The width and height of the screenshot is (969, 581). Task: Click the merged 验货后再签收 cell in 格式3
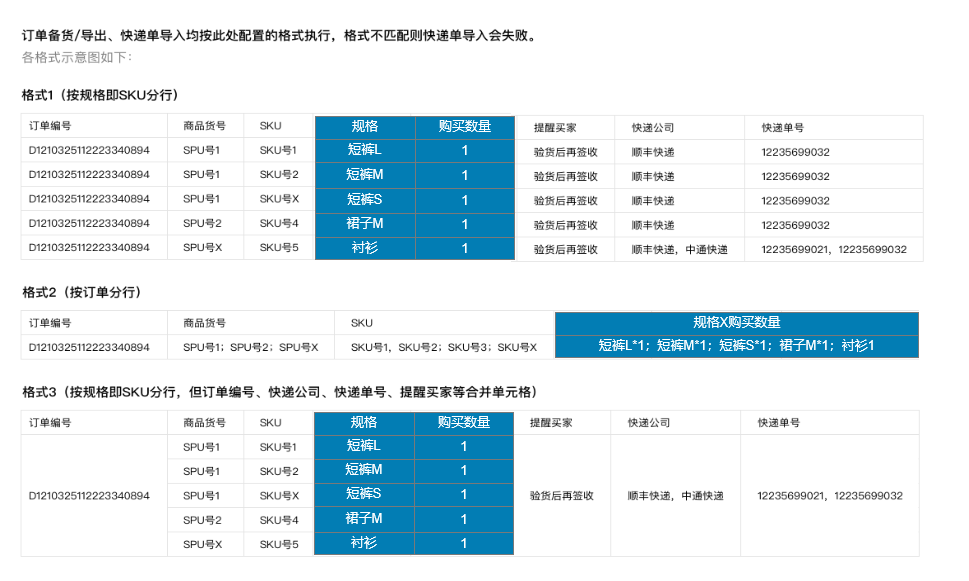coord(561,496)
